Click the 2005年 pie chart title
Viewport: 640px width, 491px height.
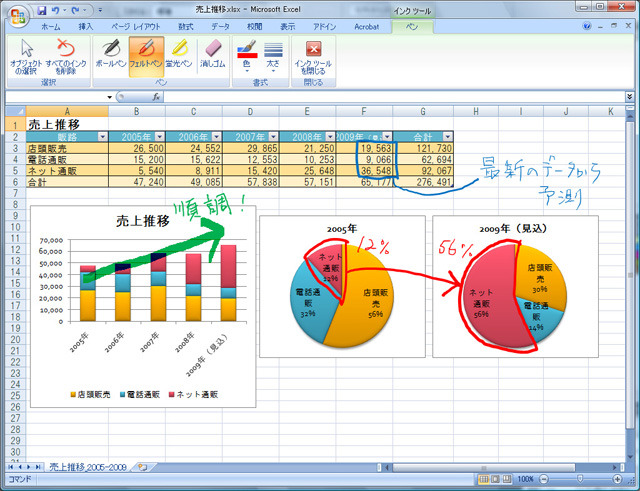tap(342, 229)
